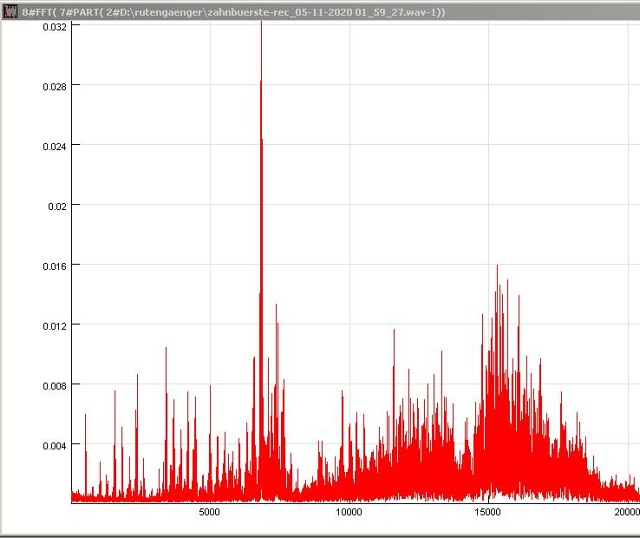Click the y-axis label 0.012
Image resolution: width=640 pixels, height=538 pixels.
[x=54, y=327]
